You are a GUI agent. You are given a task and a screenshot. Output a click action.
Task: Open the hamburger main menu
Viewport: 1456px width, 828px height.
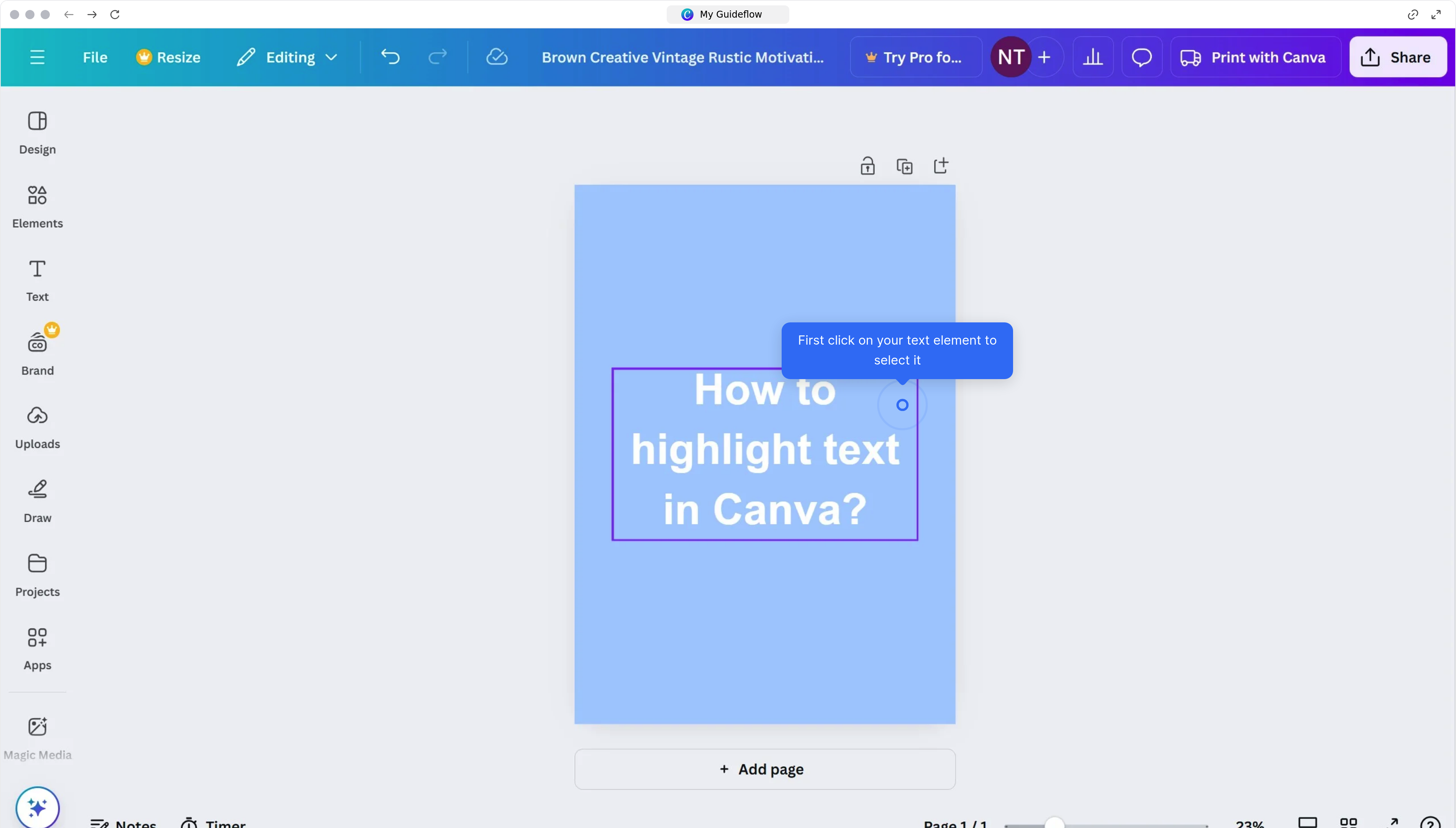click(x=37, y=57)
